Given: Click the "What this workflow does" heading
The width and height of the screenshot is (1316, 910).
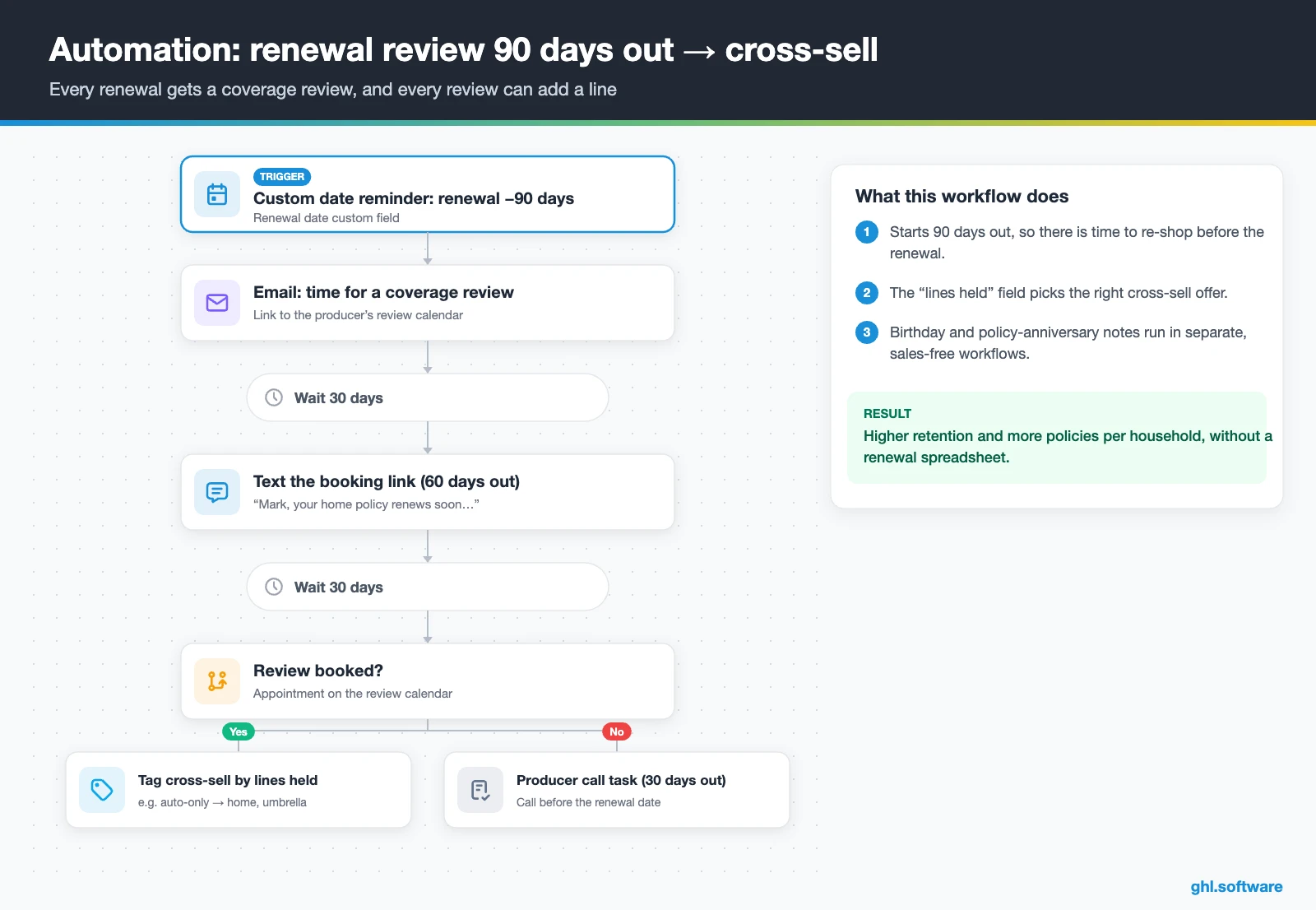Looking at the screenshot, I should coord(962,196).
